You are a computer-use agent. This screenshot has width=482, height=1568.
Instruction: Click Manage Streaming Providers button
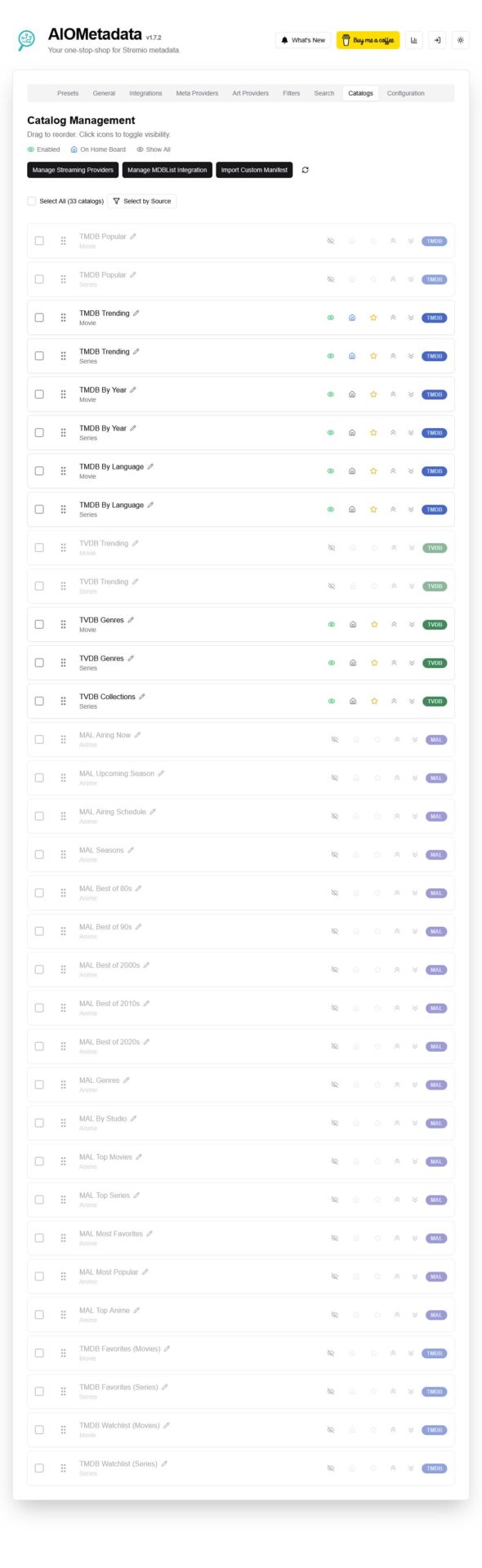[x=73, y=171]
